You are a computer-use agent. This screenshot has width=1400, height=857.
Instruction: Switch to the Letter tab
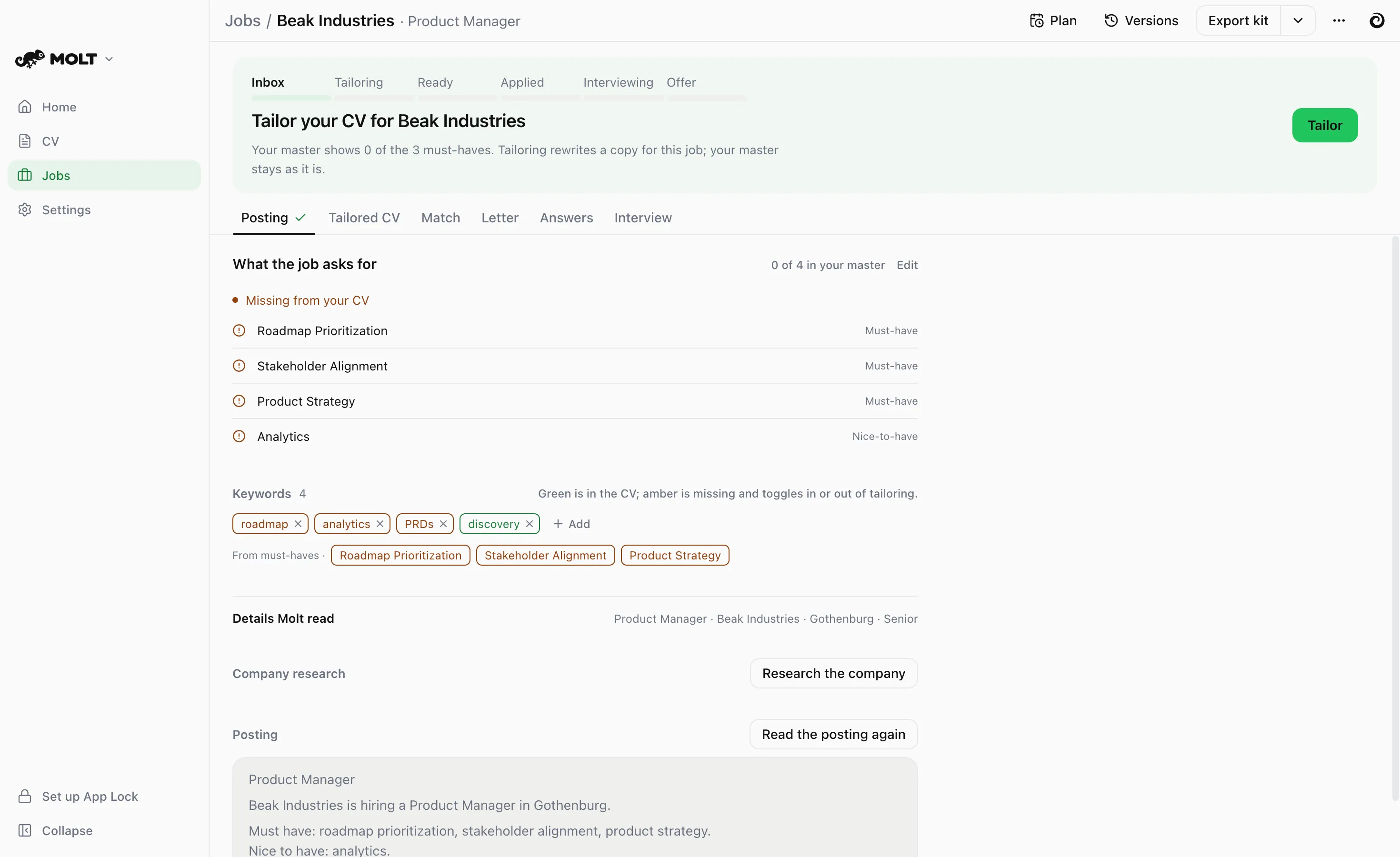tap(500, 218)
